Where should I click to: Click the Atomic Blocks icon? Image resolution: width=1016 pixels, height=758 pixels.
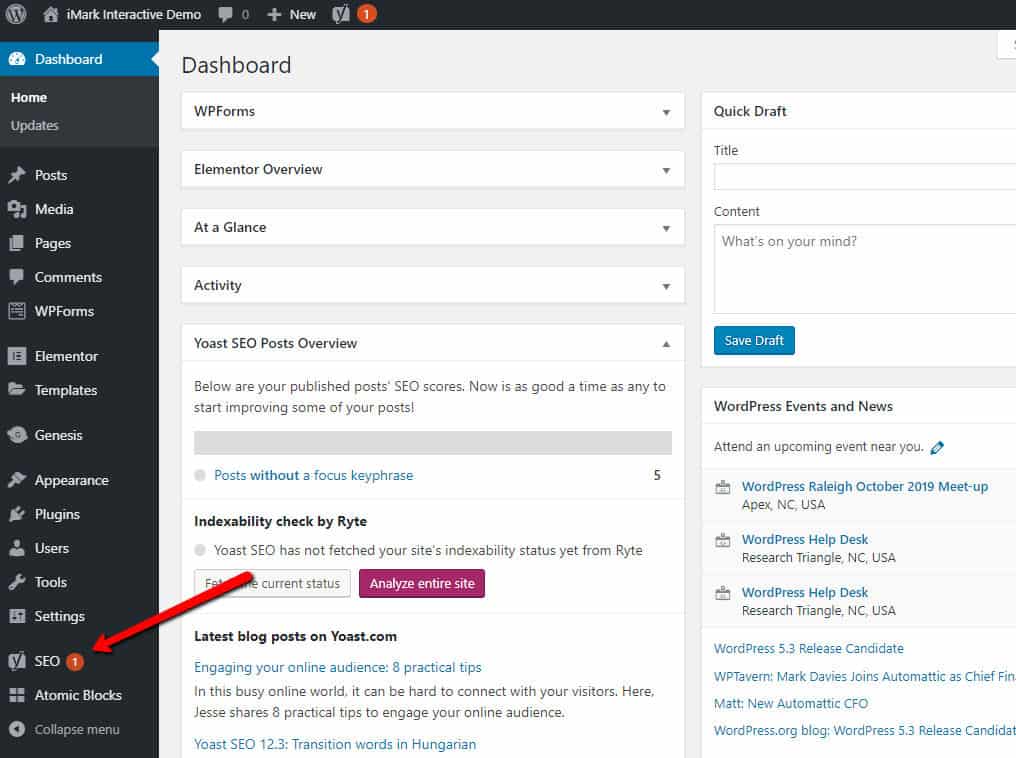pyautogui.click(x=17, y=695)
